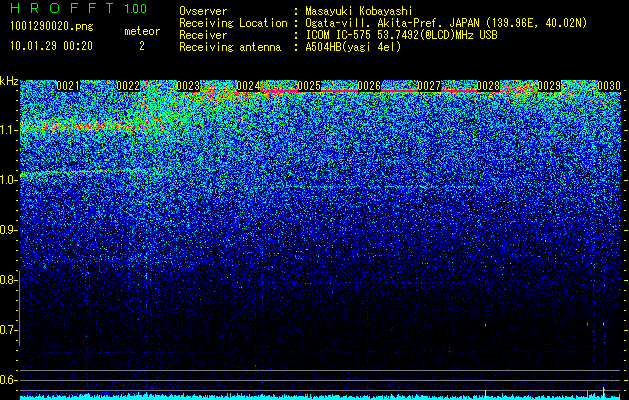Click the 0.6 frequency axis label
This screenshot has height=400, width=629.
click(8, 380)
